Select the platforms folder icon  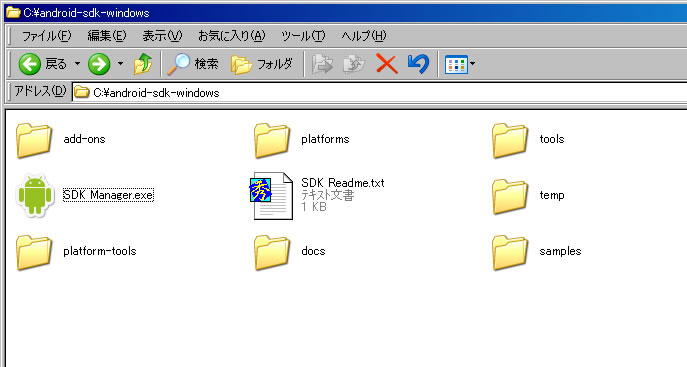(x=272, y=140)
